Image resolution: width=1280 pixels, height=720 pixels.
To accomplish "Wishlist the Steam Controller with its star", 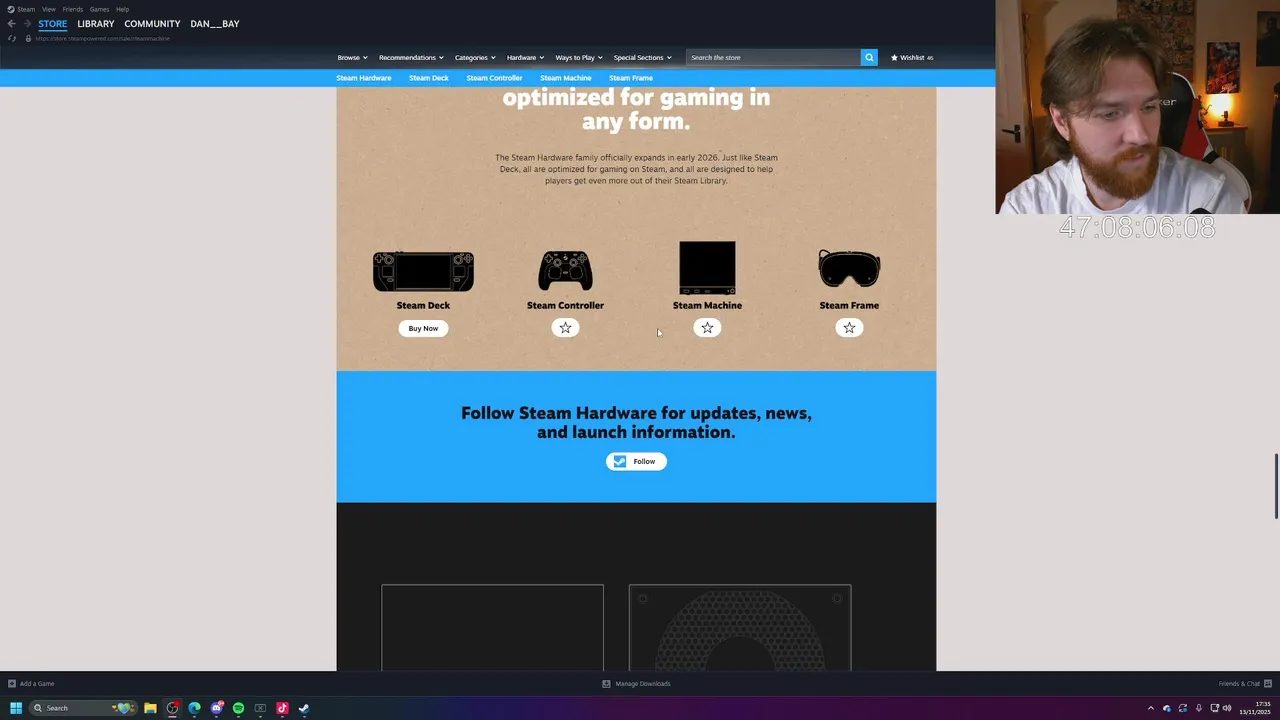I will tap(565, 328).
